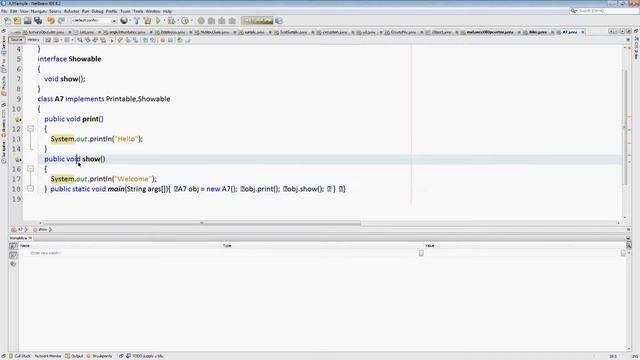
Task: Click the Find Selection magnifier icon in editor toolbar
Action: click(80, 40)
